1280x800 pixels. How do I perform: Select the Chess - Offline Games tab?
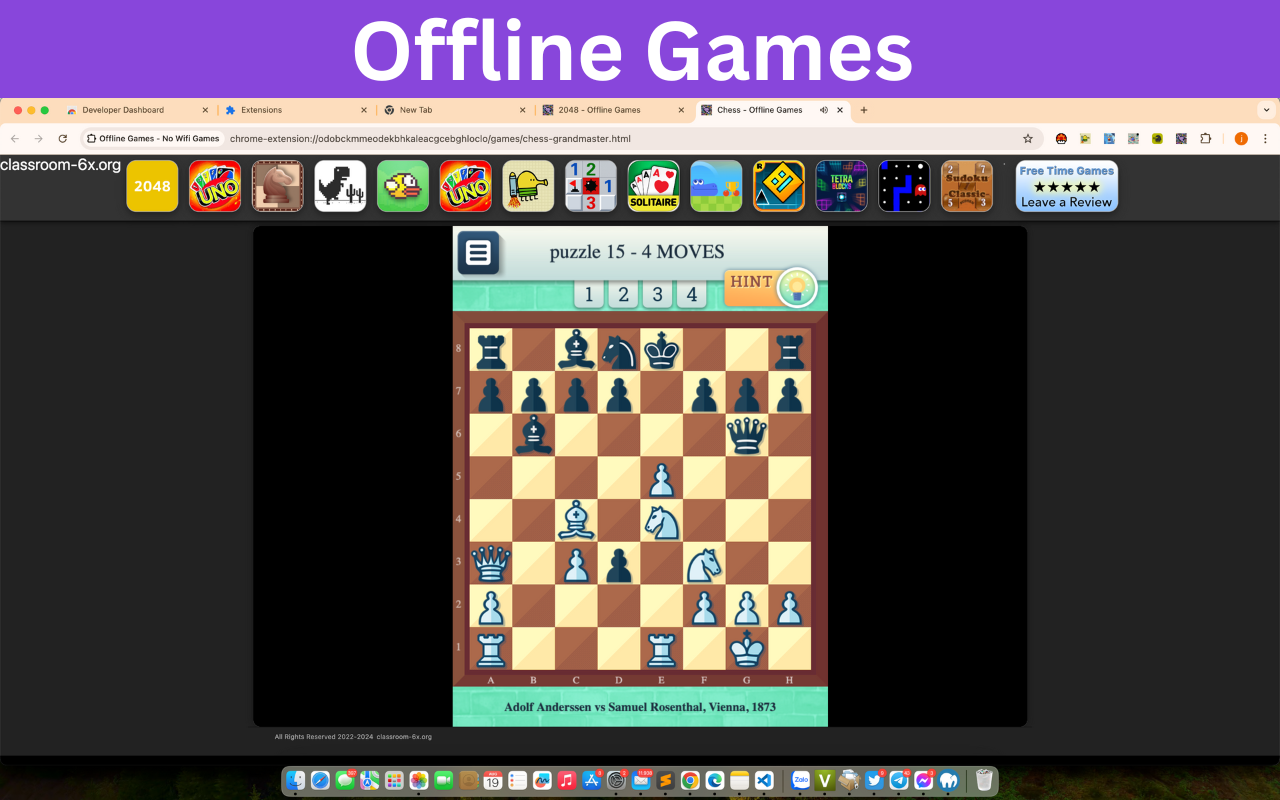[760, 110]
